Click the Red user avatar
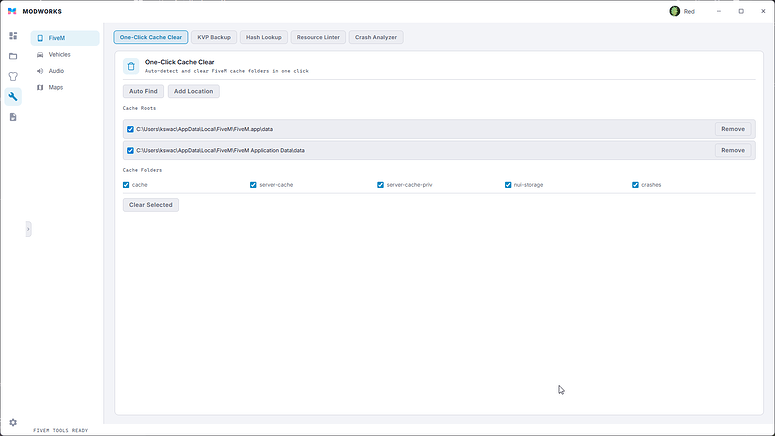Image resolution: width=775 pixels, height=436 pixels. pyautogui.click(x=674, y=11)
